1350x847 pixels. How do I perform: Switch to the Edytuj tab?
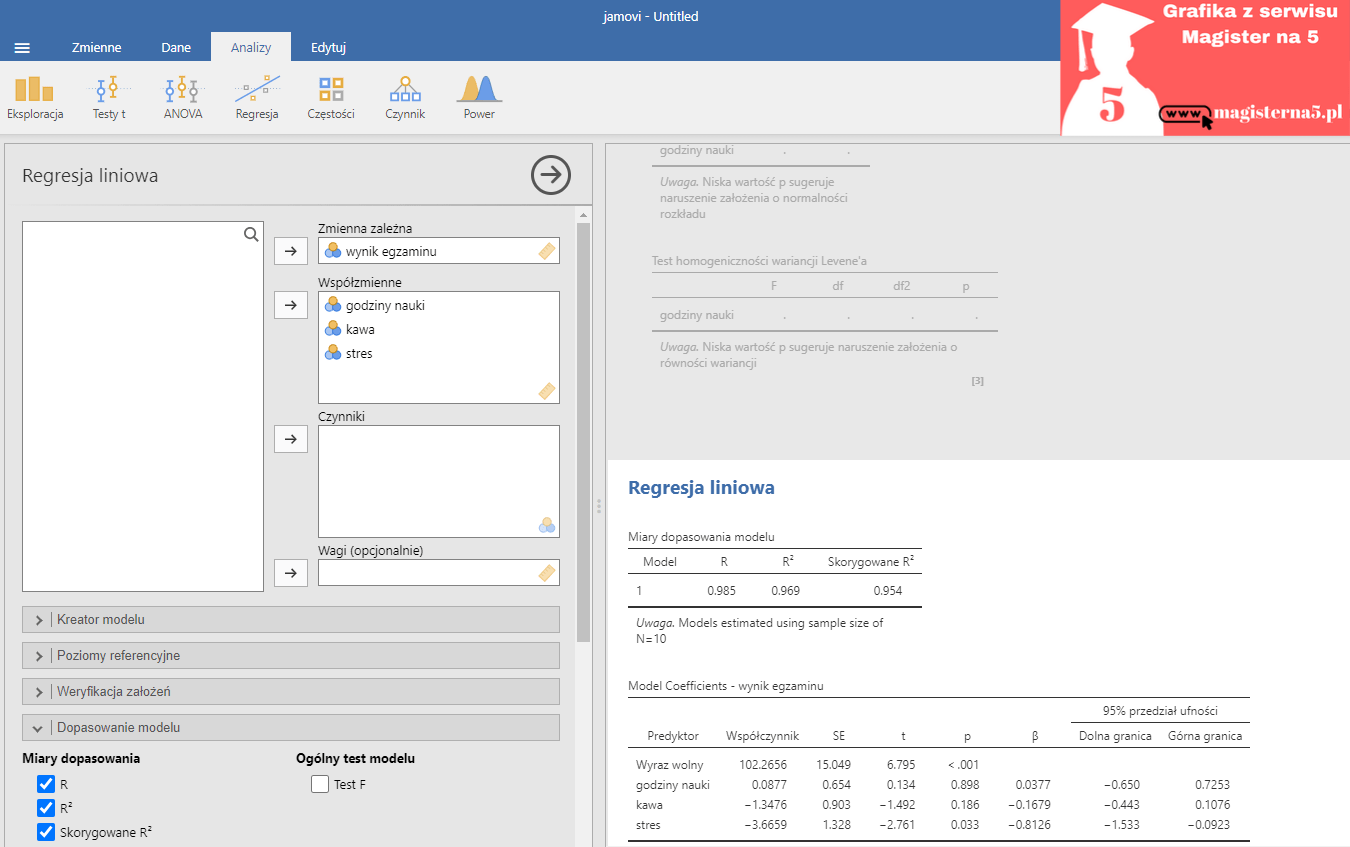coord(328,48)
